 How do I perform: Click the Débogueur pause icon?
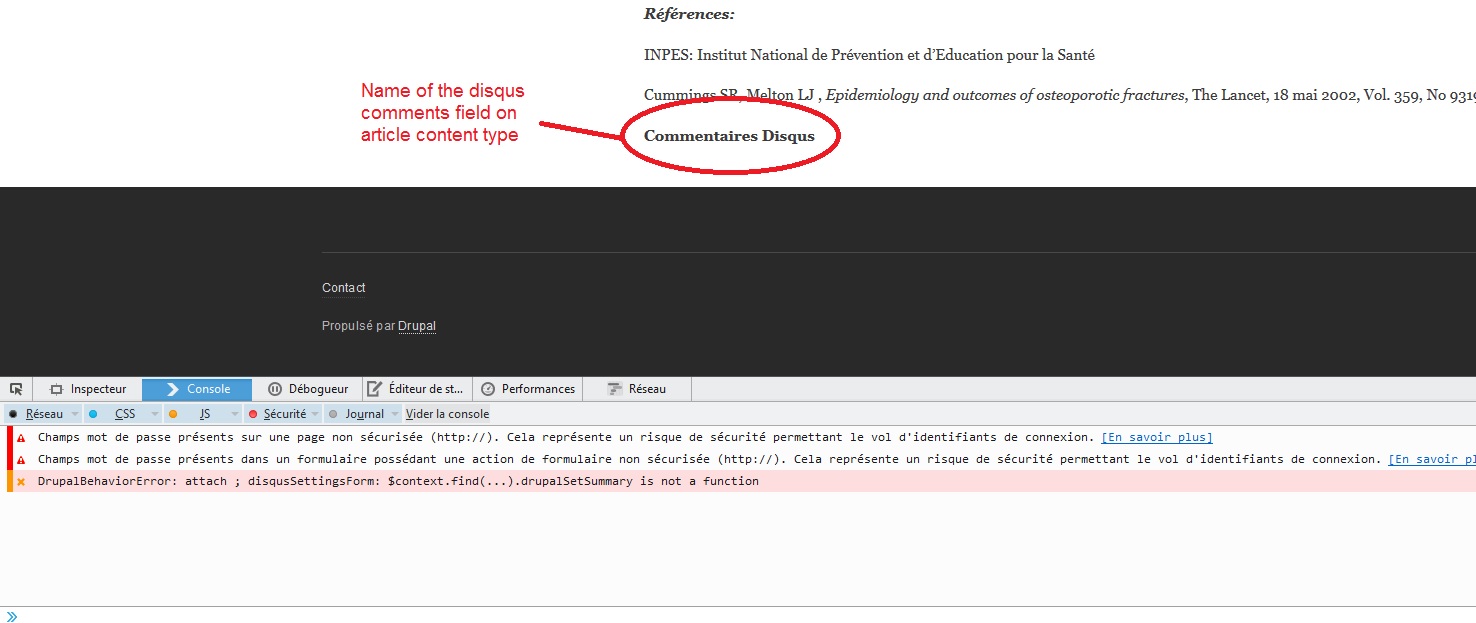[274, 388]
